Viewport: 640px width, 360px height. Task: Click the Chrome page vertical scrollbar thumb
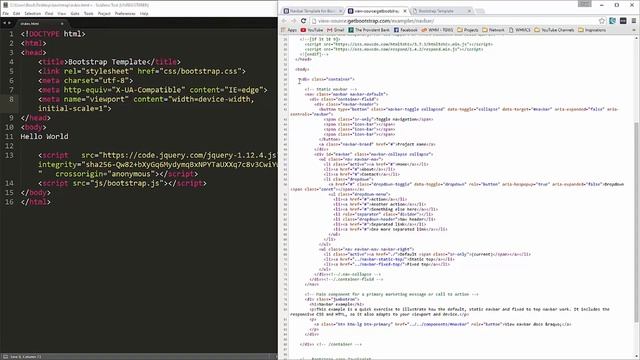(x=636, y=222)
